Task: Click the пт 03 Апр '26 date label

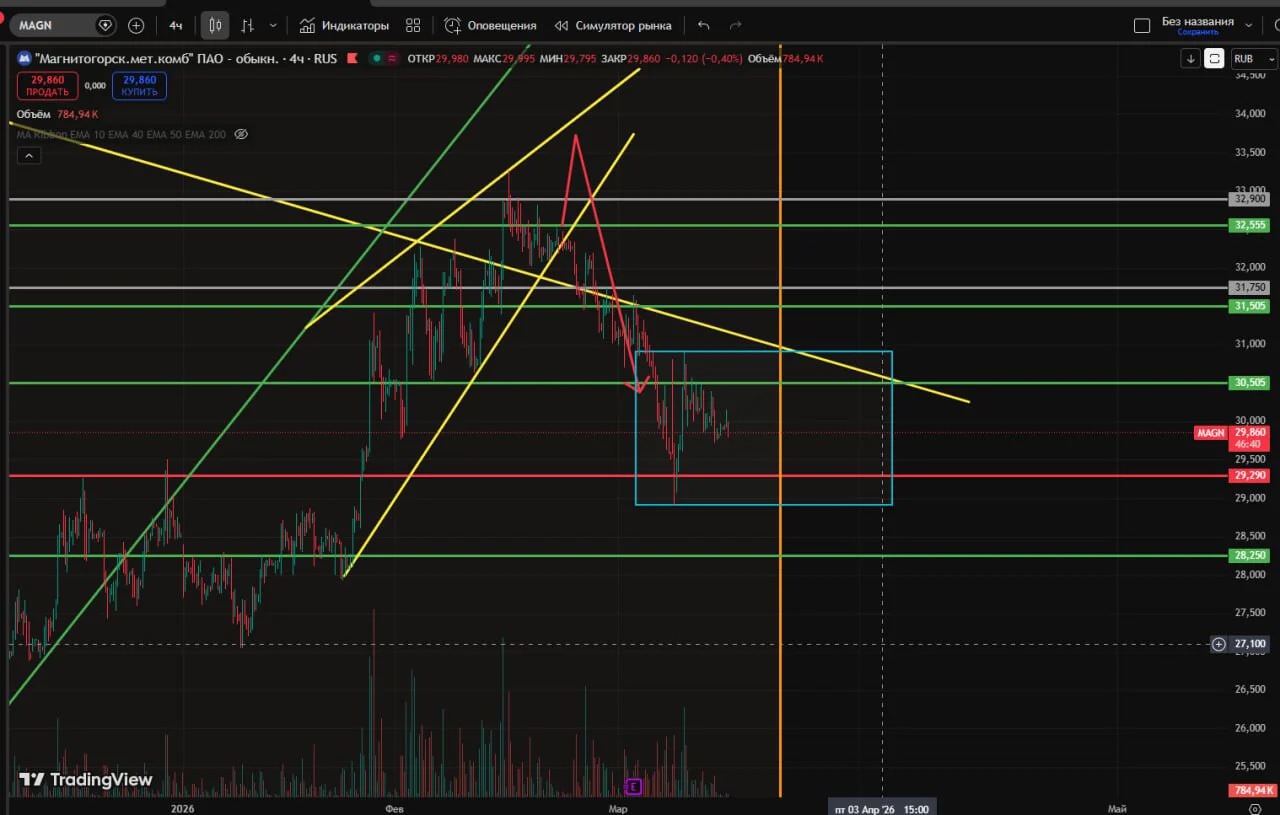Action: 883,808
